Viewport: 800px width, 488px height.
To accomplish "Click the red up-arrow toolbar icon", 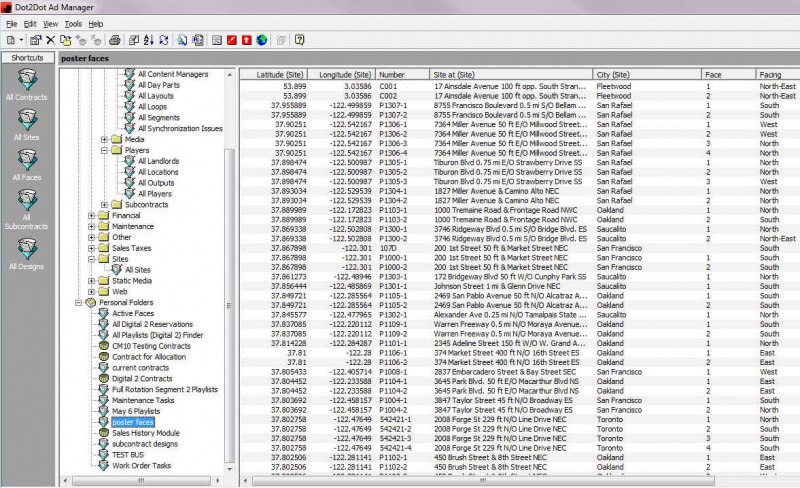I will click(246, 40).
